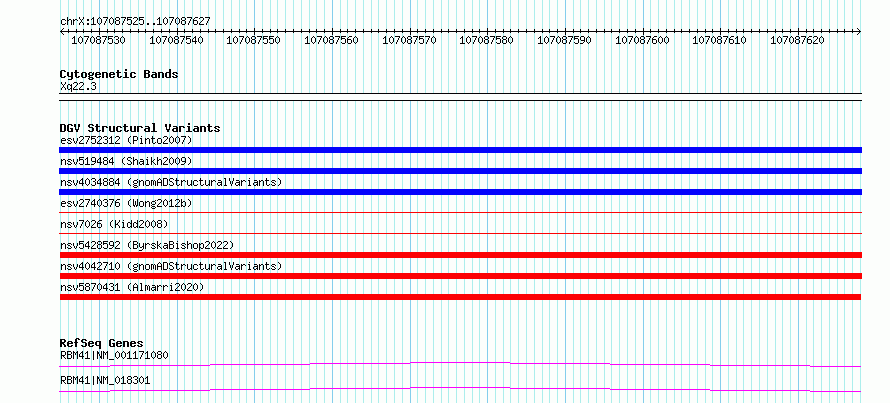Screen dimensions: 890x403
Task: Click ruler position 107087620
Action: (x=797, y=40)
